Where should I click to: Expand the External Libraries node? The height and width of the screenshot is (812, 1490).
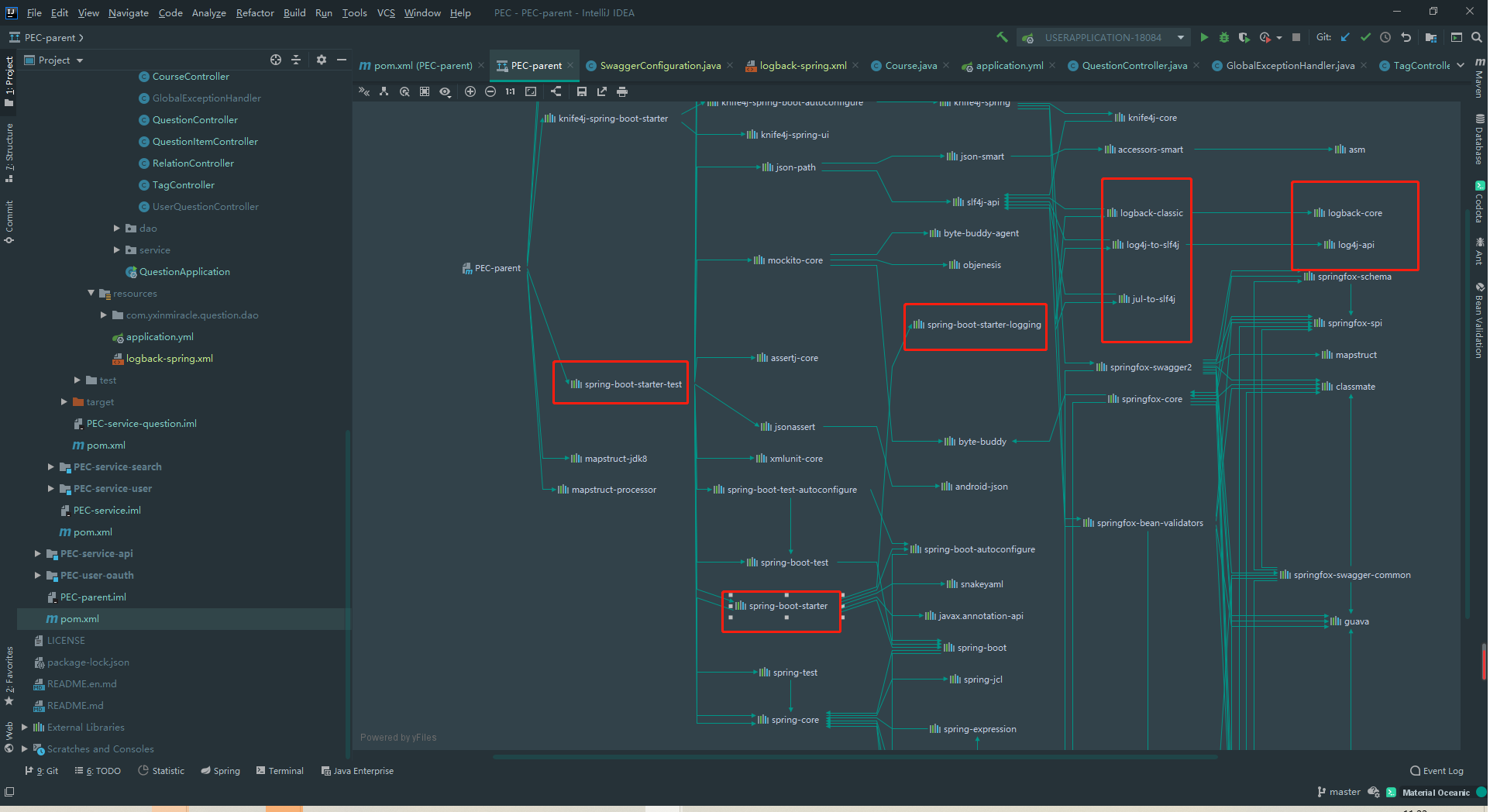pyautogui.click(x=25, y=728)
